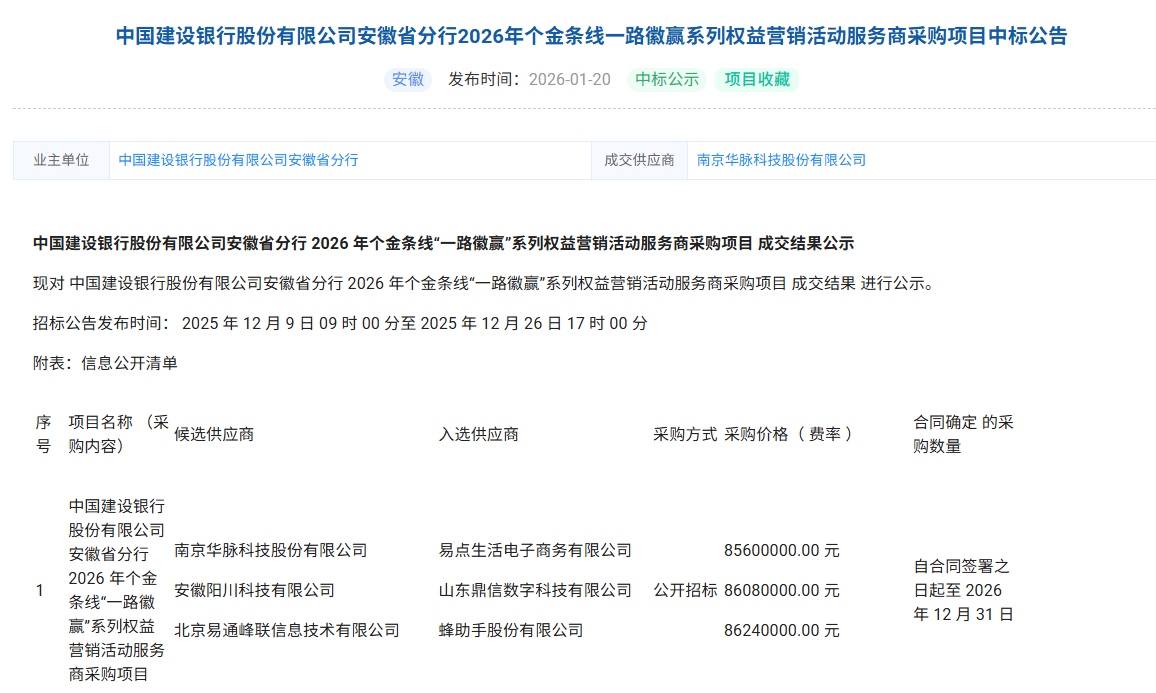Click the bold 成交结果公示 heading line
The height and width of the screenshot is (693, 1156).
pos(443,243)
